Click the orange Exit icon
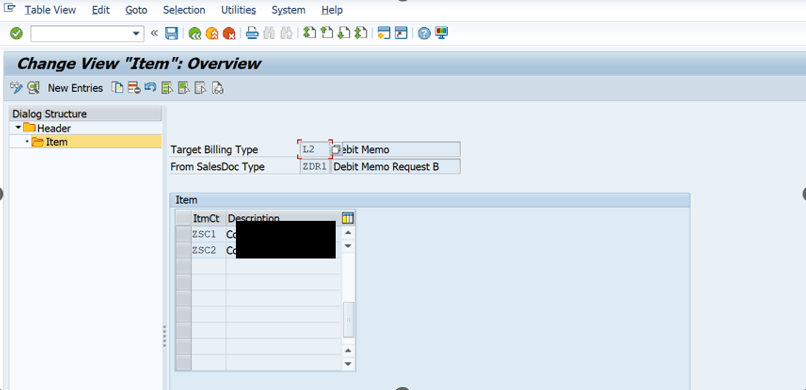The width and height of the screenshot is (806, 390). (x=211, y=33)
